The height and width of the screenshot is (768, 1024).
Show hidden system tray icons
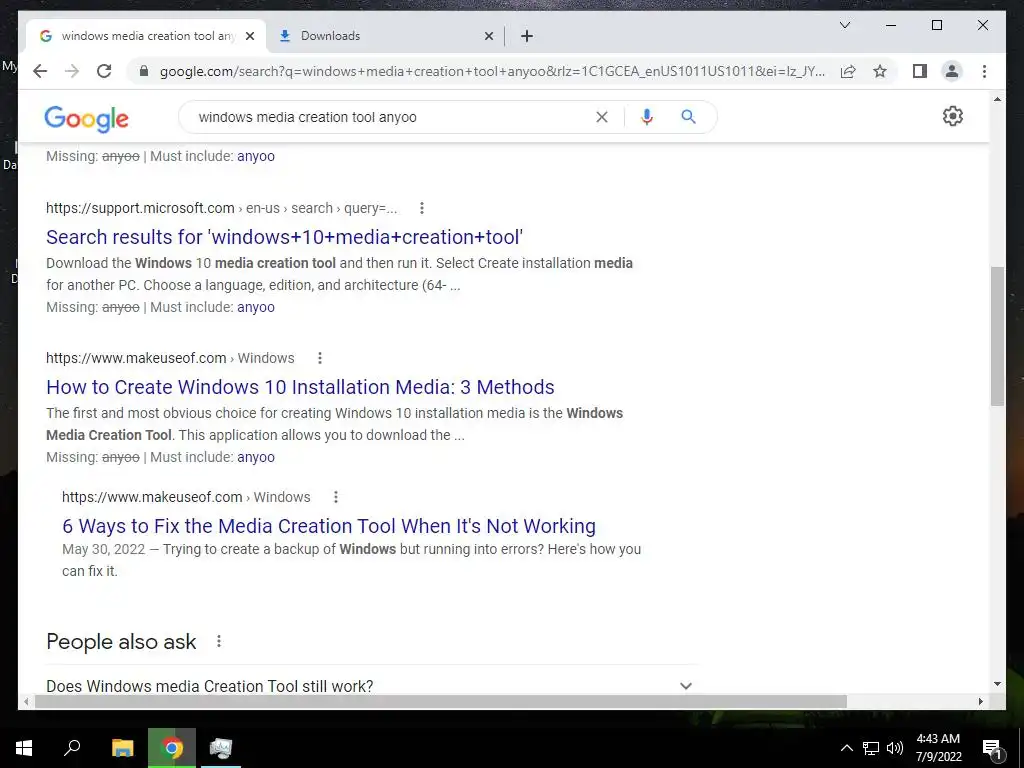(x=846, y=748)
